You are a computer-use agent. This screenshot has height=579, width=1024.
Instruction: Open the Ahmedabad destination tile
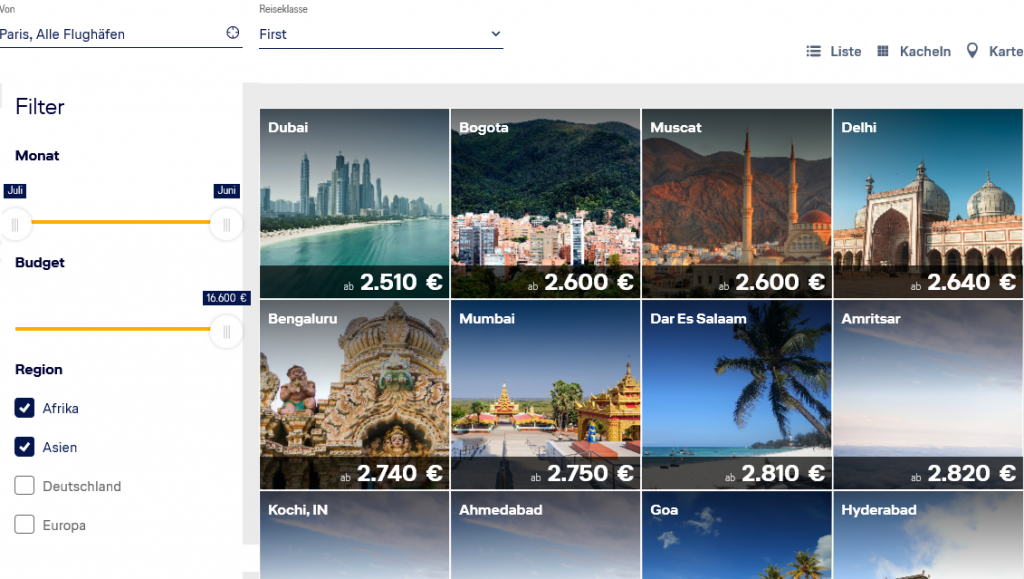[545, 535]
